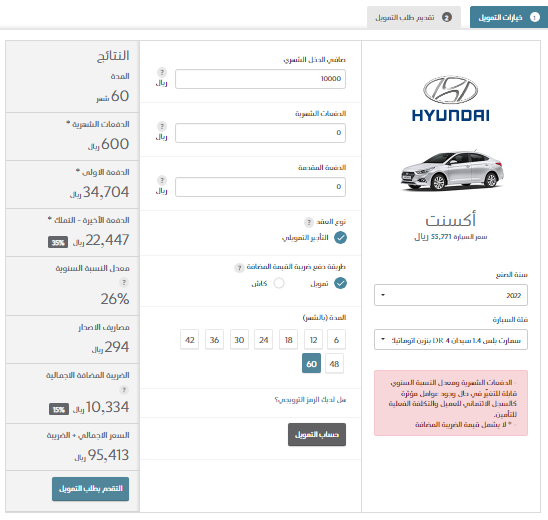Open help icon for monthly payments field

tap(161, 126)
